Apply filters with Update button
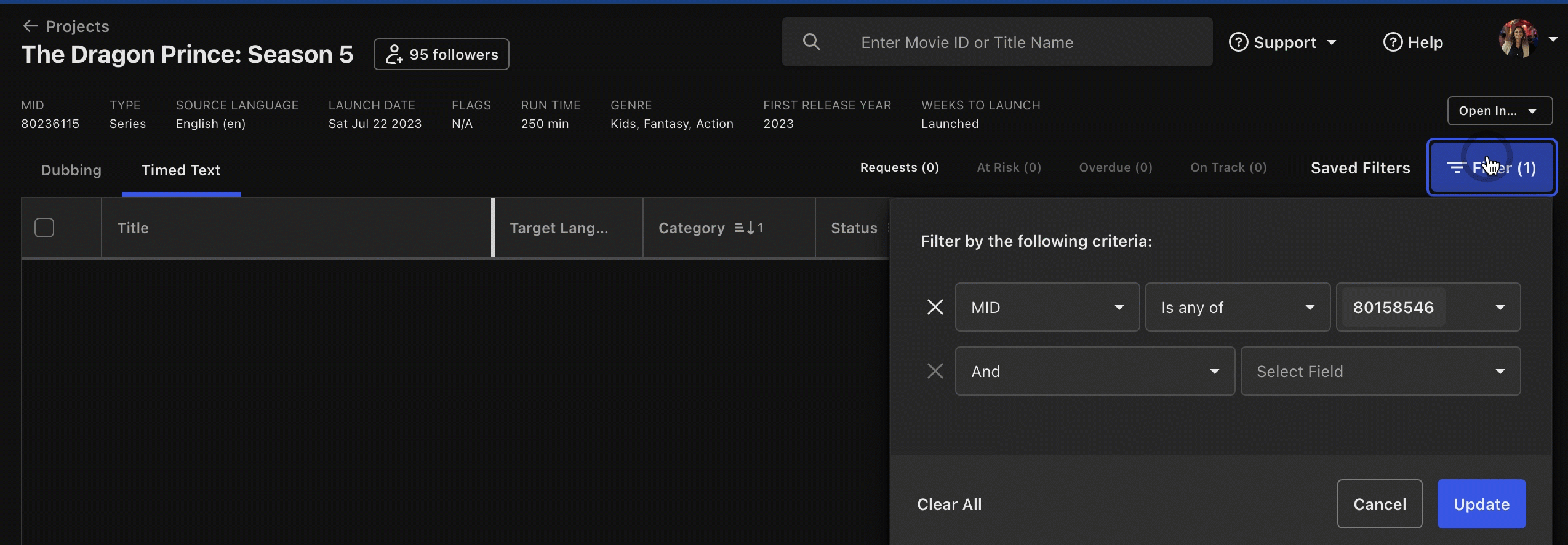This screenshot has width=1568, height=545. (1481, 504)
